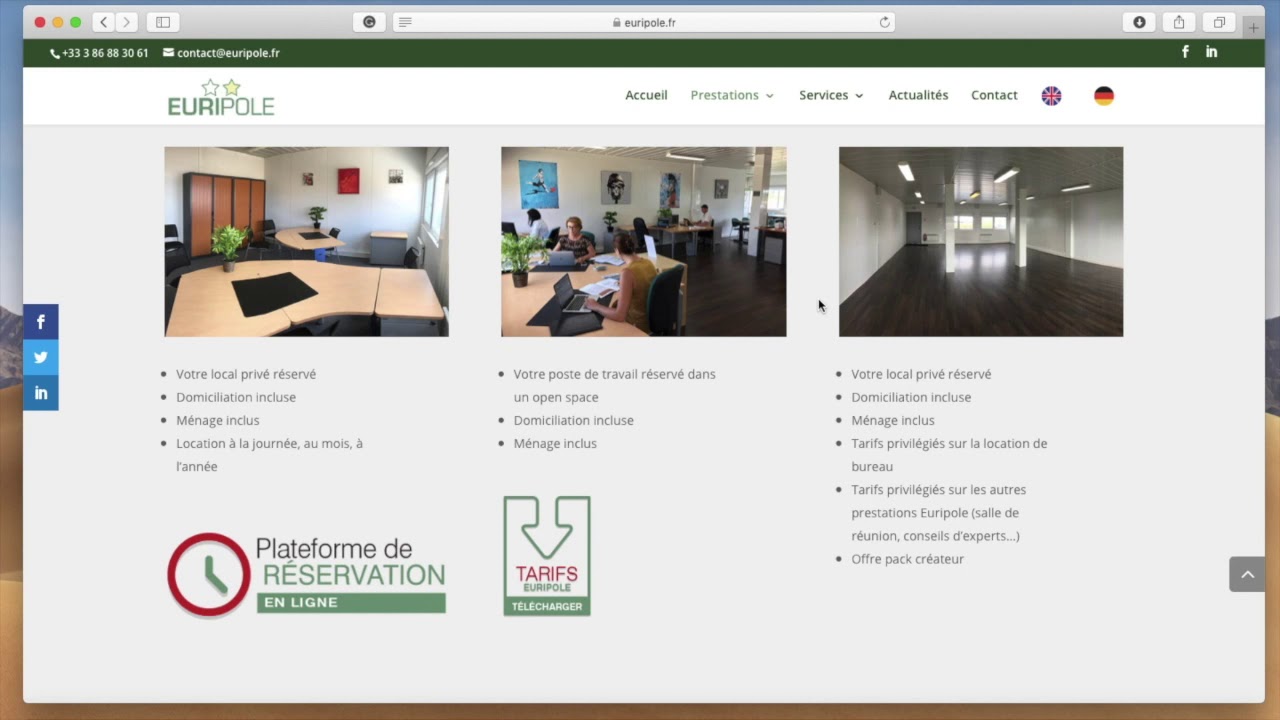1280x720 pixels.
Task: Share on LinkedIn from the floating side bar
Action: tap(41, 393)
